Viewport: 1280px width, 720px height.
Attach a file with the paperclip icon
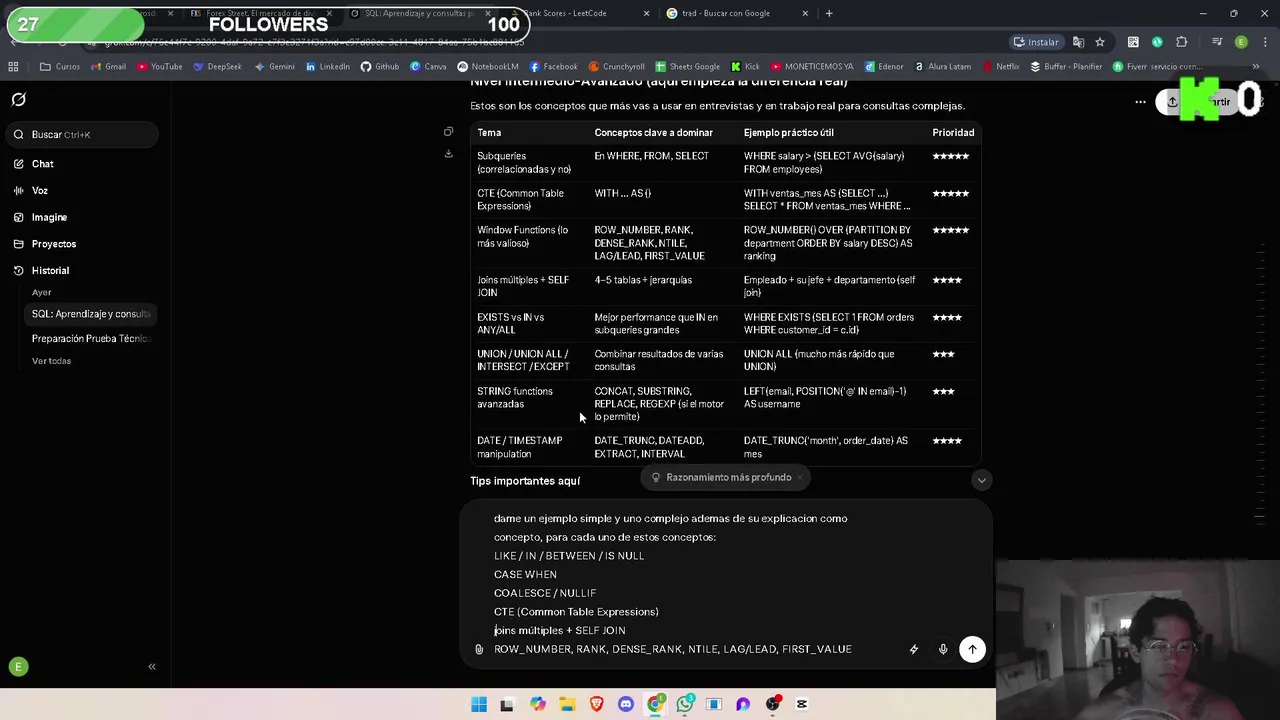point(479,650)
